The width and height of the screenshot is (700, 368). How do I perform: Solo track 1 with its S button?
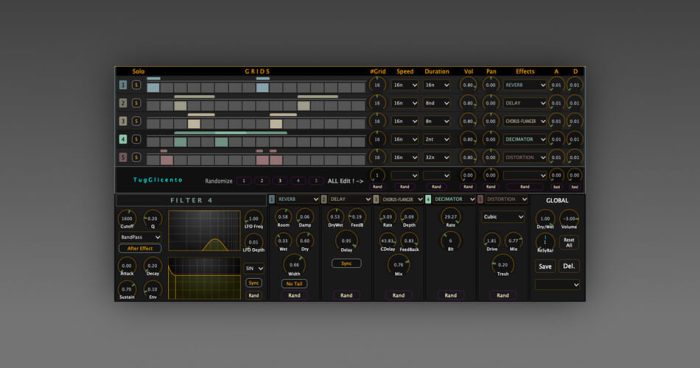pos(136,85)
